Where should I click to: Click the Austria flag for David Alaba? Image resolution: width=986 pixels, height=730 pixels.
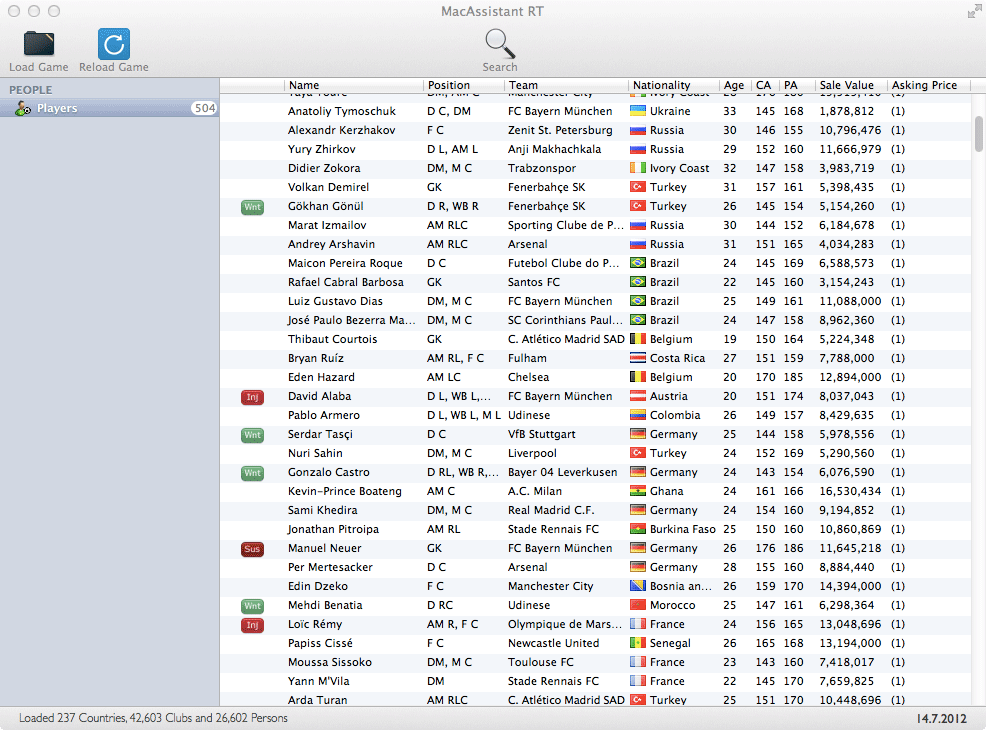pos(638,396)
